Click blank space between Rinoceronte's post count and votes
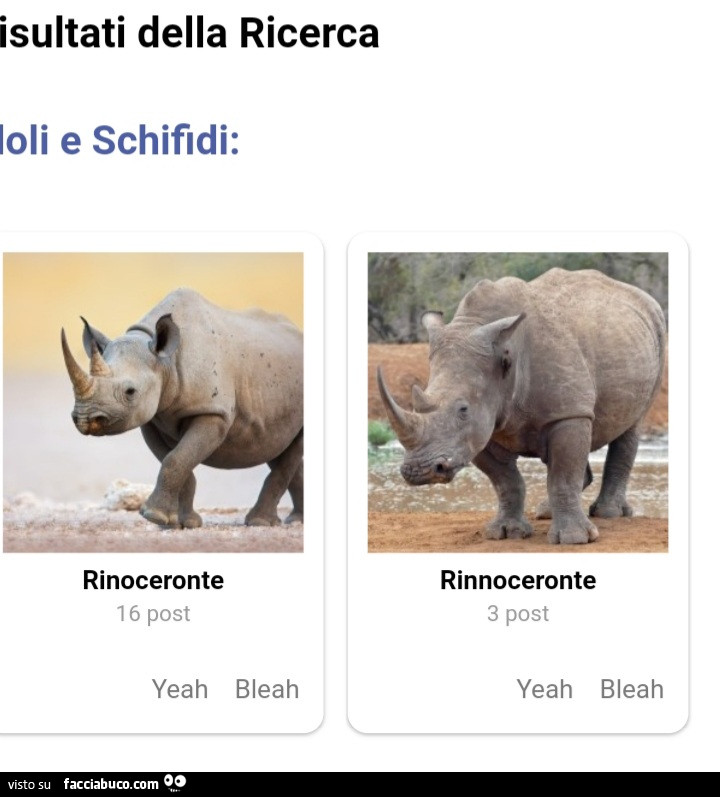The image size is (720, 797). [153, 650]
